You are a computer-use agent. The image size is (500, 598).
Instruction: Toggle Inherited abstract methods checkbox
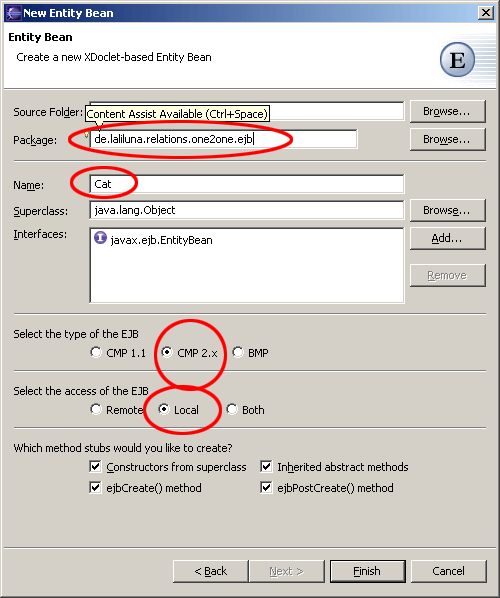(266, 466)
